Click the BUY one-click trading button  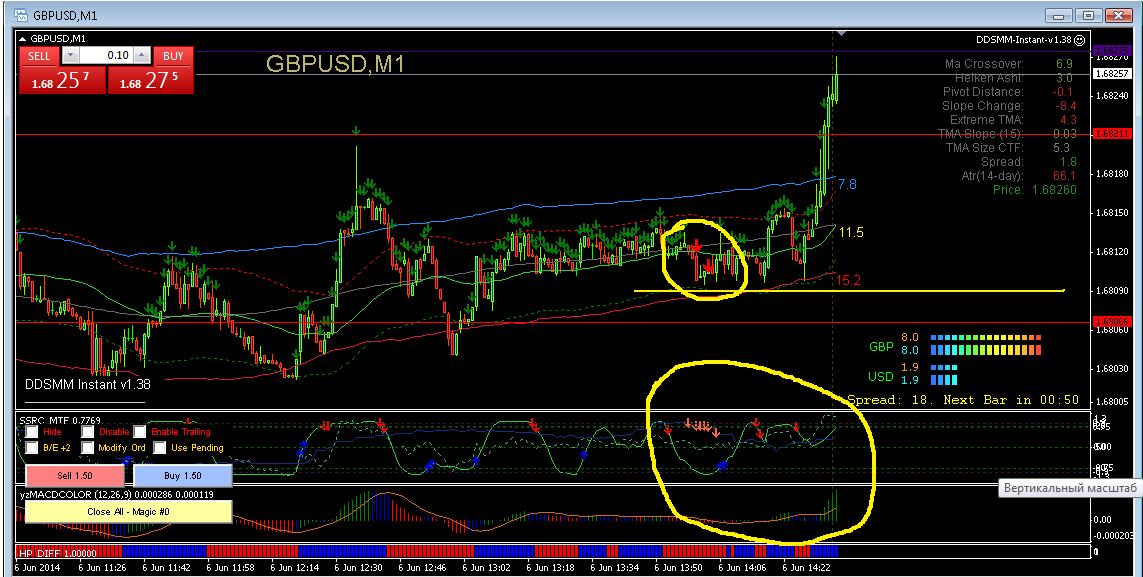click(173, 56)
